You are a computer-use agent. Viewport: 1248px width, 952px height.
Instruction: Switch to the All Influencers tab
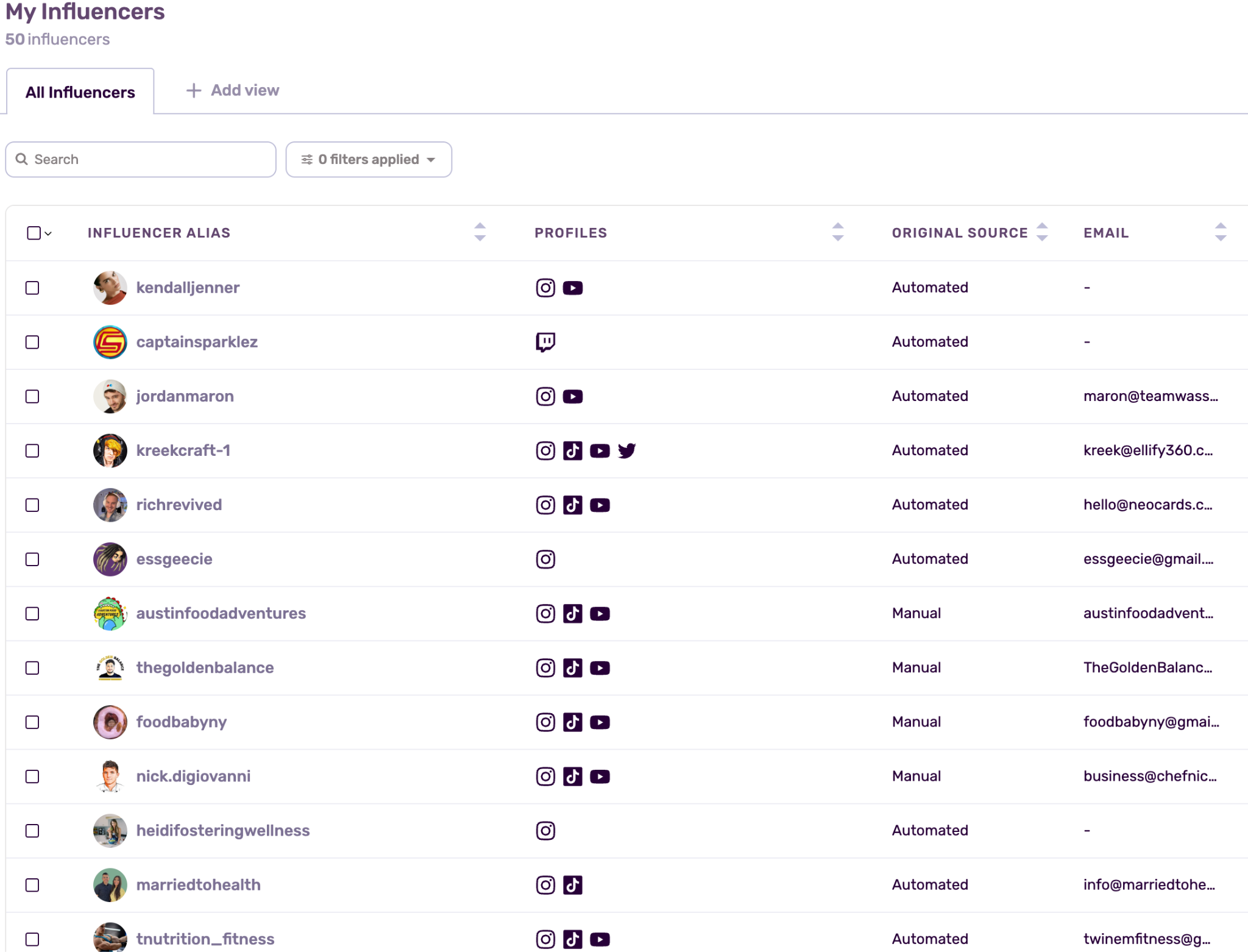pyautogui.click(x=80, y=92)
